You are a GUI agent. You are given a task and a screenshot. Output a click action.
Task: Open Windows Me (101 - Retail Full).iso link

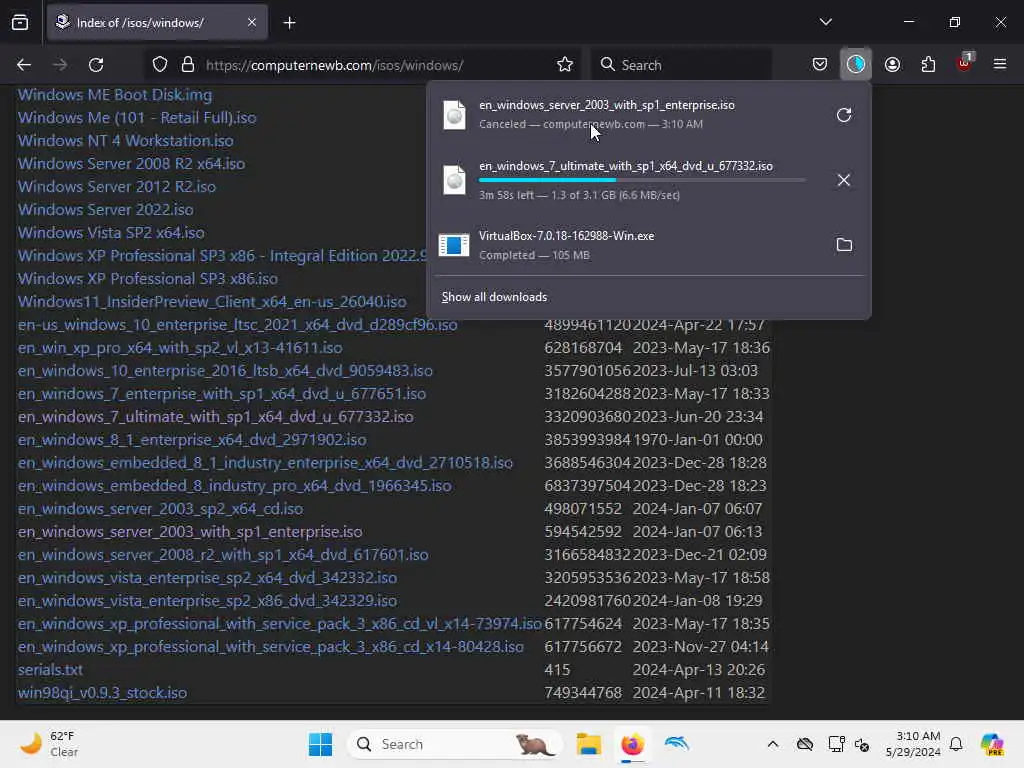(137, 118)
